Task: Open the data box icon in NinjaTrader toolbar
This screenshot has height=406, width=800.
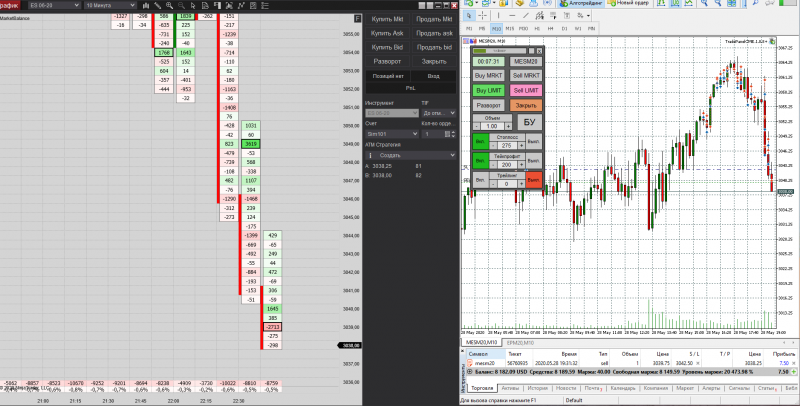Action: (205, 6)
